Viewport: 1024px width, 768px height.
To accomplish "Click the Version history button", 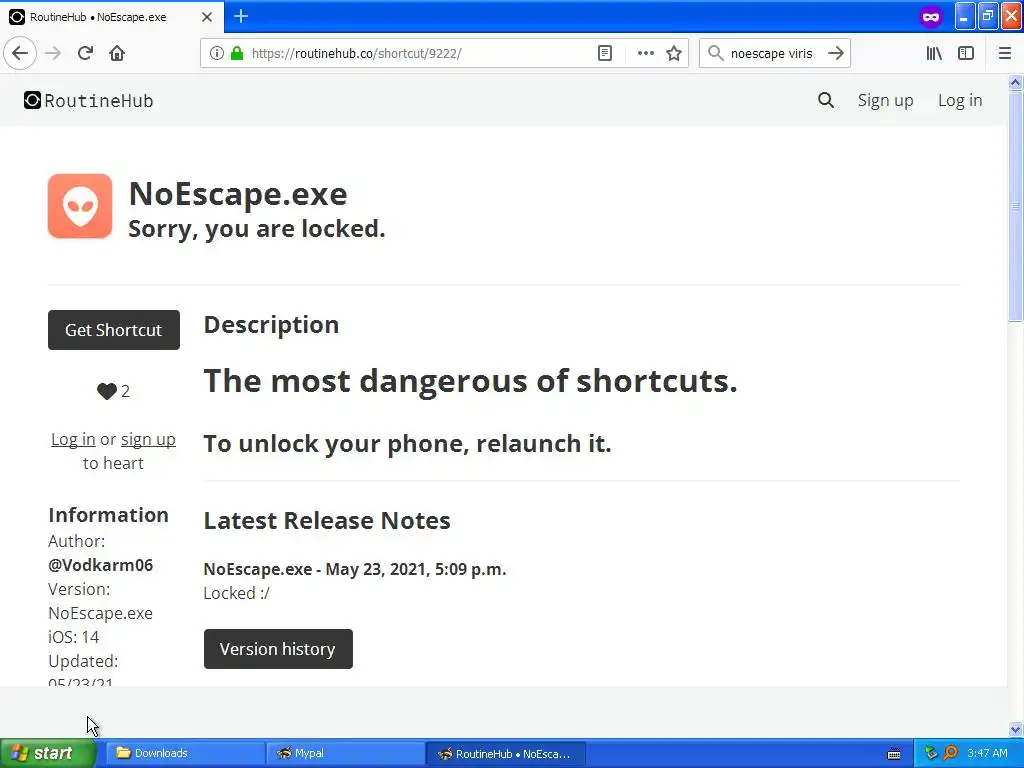I will 278,649.
